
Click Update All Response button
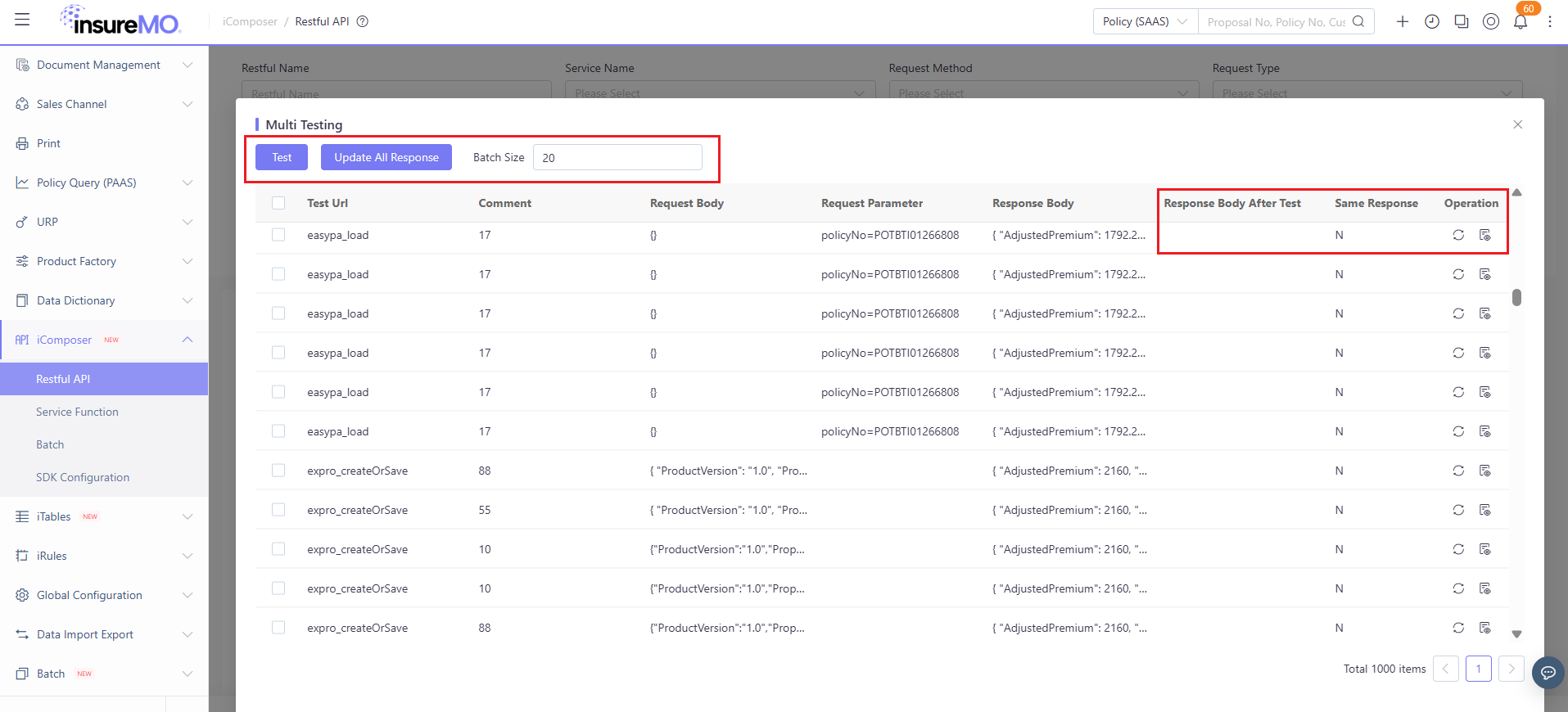386,157
